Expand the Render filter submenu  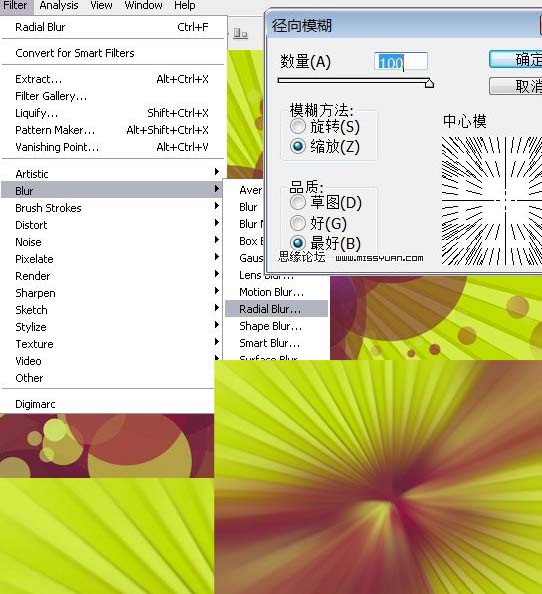(113, 276)
